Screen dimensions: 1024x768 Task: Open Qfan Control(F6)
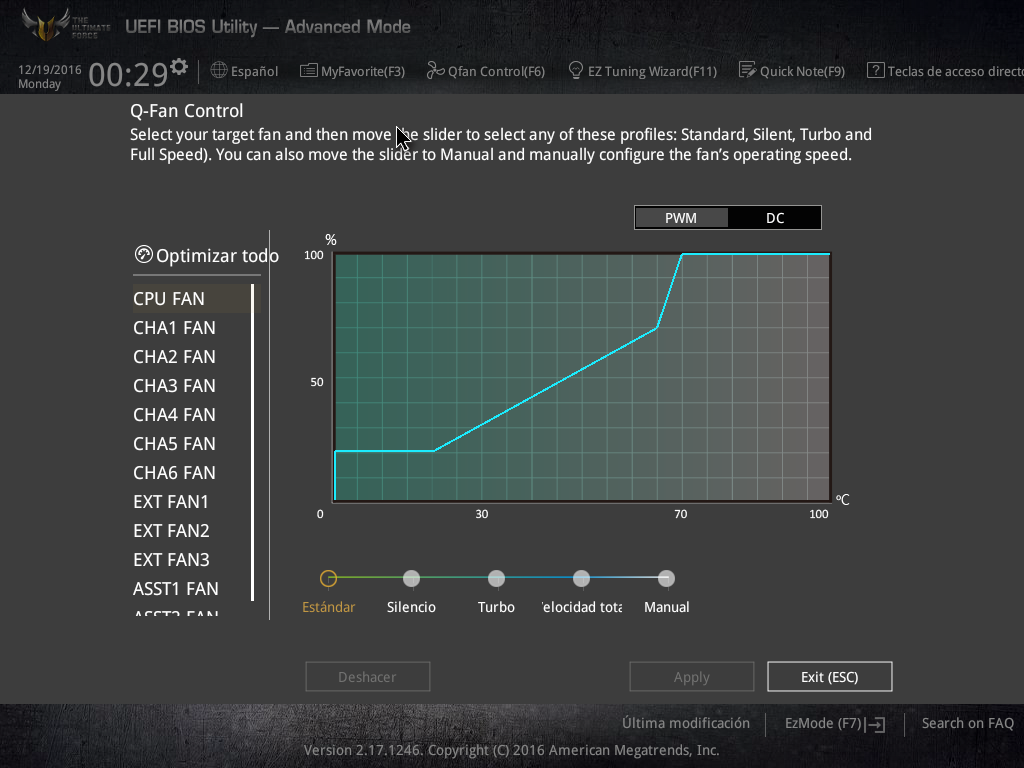485,71
